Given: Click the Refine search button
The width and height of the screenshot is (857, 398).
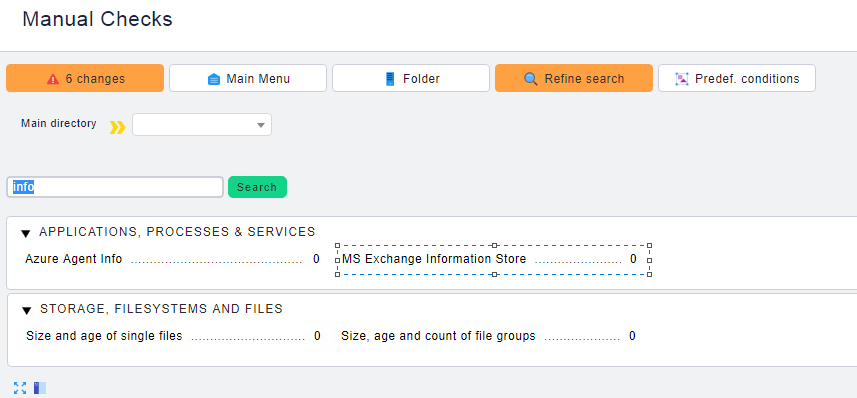Looking at the screenshot, I should (x=574, y=78).
